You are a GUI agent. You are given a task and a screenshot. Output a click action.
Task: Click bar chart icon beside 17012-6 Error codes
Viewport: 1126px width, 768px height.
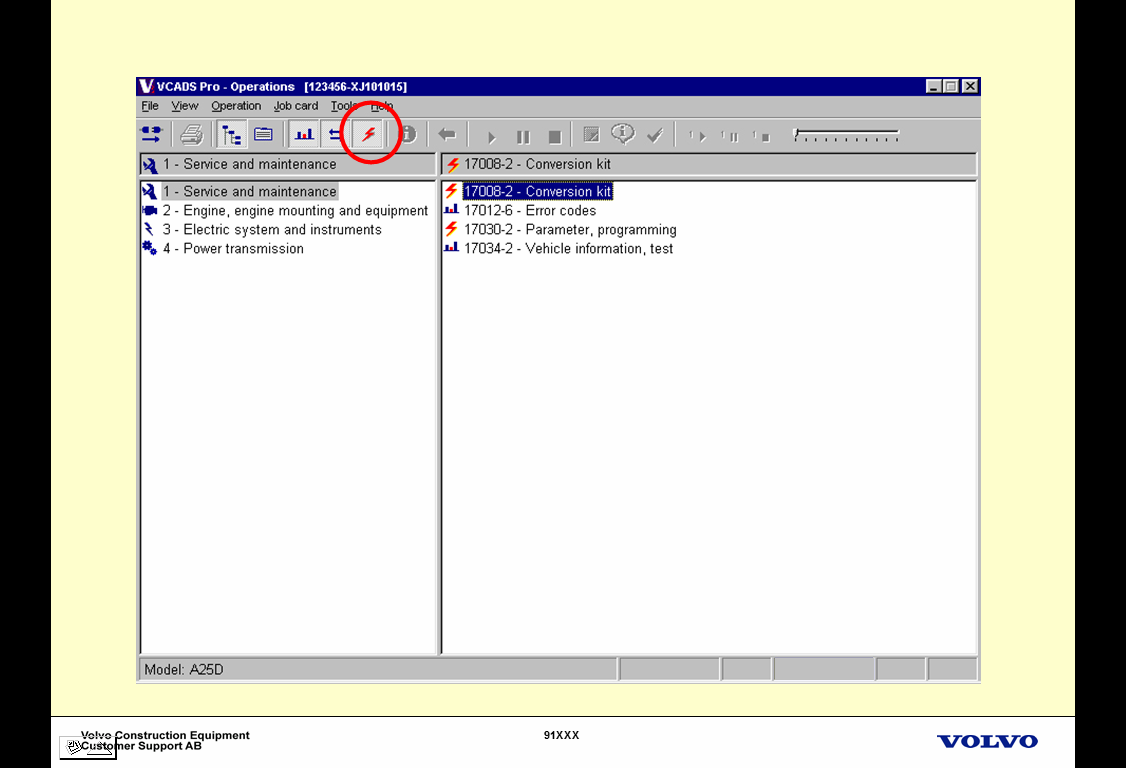pyautogui.click(x=451, y=210)
